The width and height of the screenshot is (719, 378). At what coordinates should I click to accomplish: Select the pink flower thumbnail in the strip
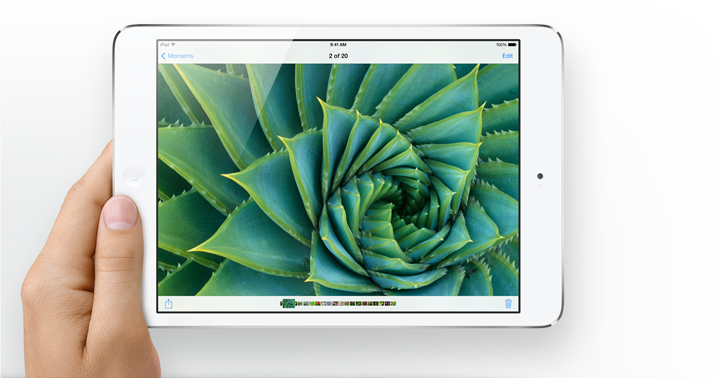click(x=341, y=303)
